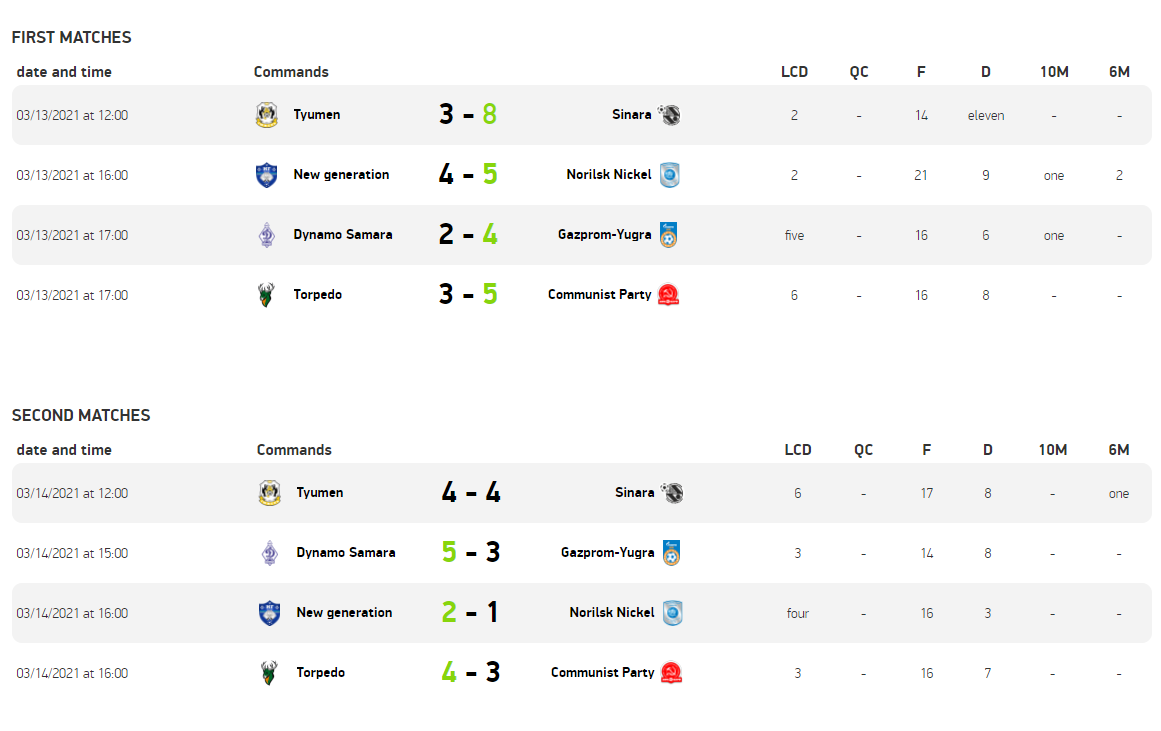The width and height of the screenshot is (1161, 731).
Task: Click Gazprom-Yugra logo in second matches
Action: (672, 553)
